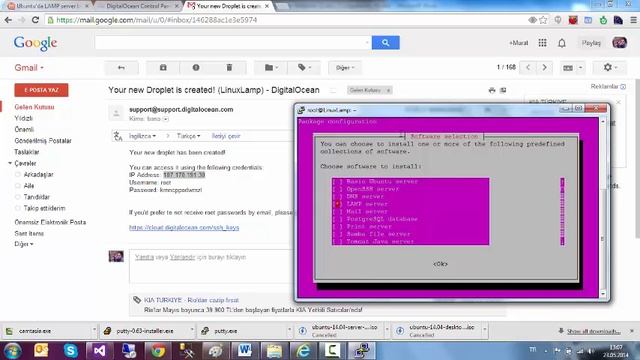Click reply box text area
Screen dimensions: 640x360
(211, 266)
